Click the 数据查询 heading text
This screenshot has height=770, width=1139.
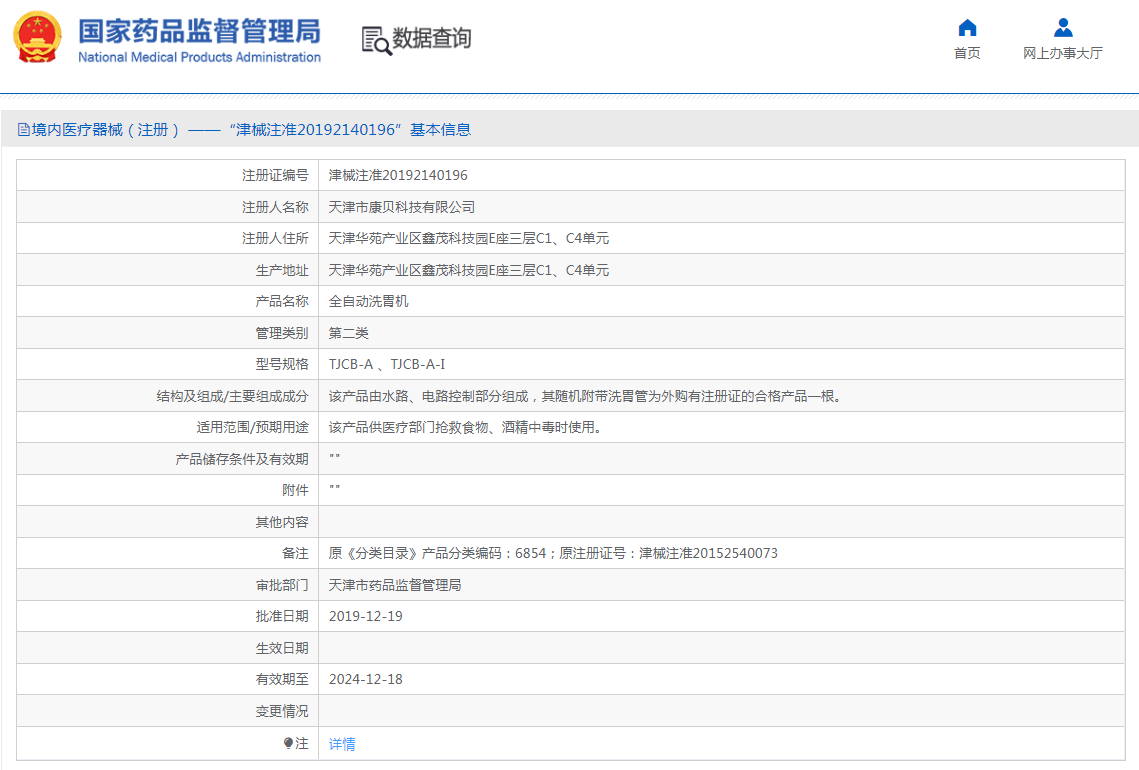(x=431, y=38)
